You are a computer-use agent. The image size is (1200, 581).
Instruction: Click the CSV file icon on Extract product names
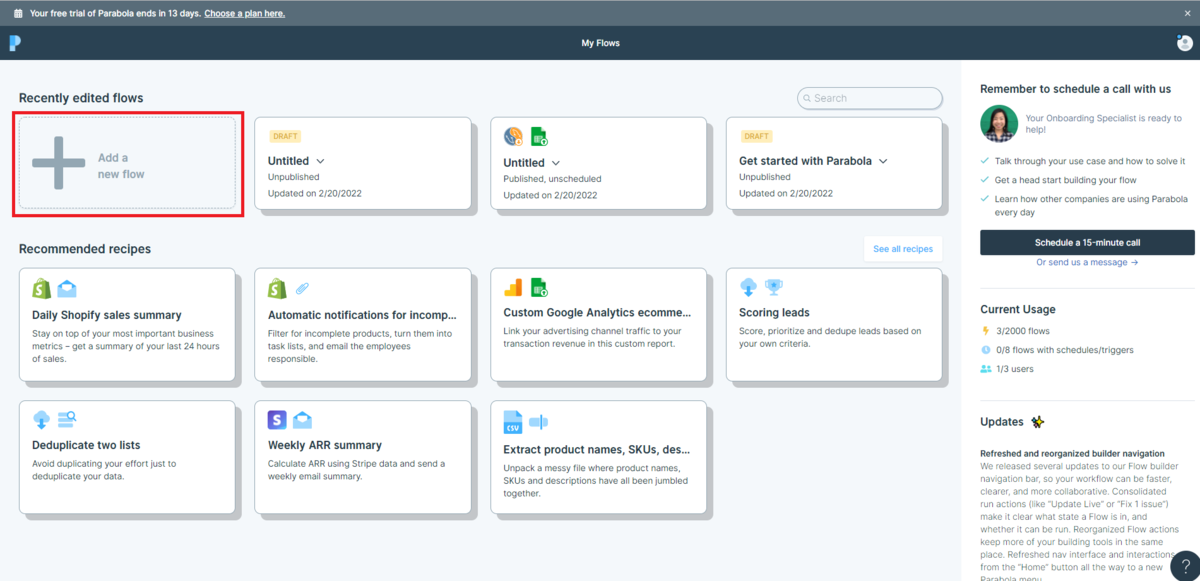click(x=513, y=422)
